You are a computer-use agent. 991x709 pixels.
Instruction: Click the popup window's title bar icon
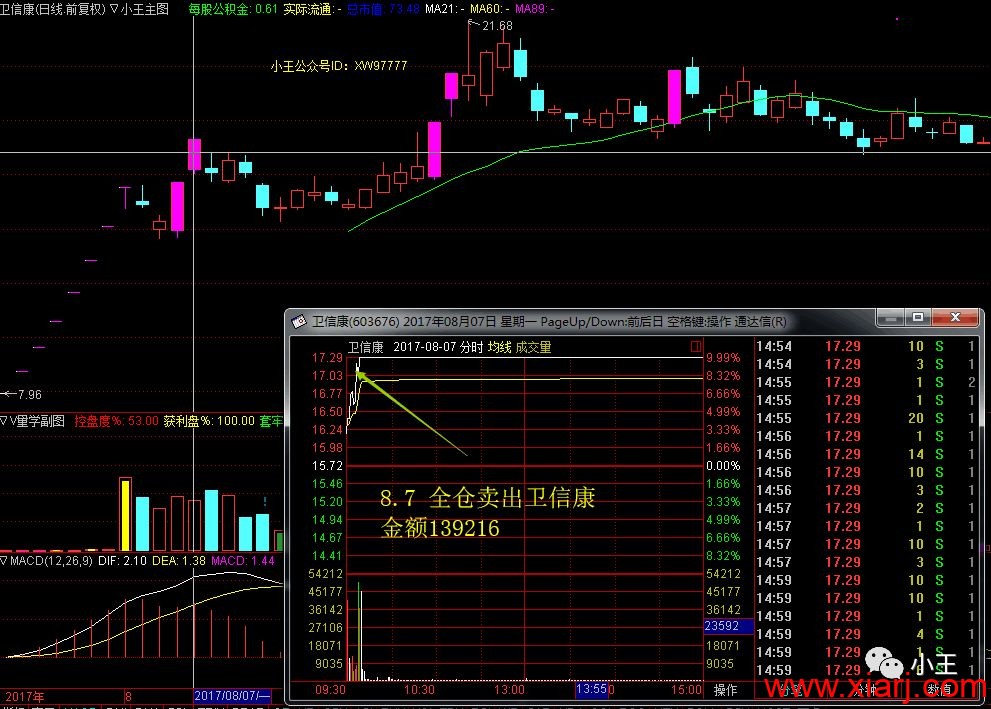(298, 322)
